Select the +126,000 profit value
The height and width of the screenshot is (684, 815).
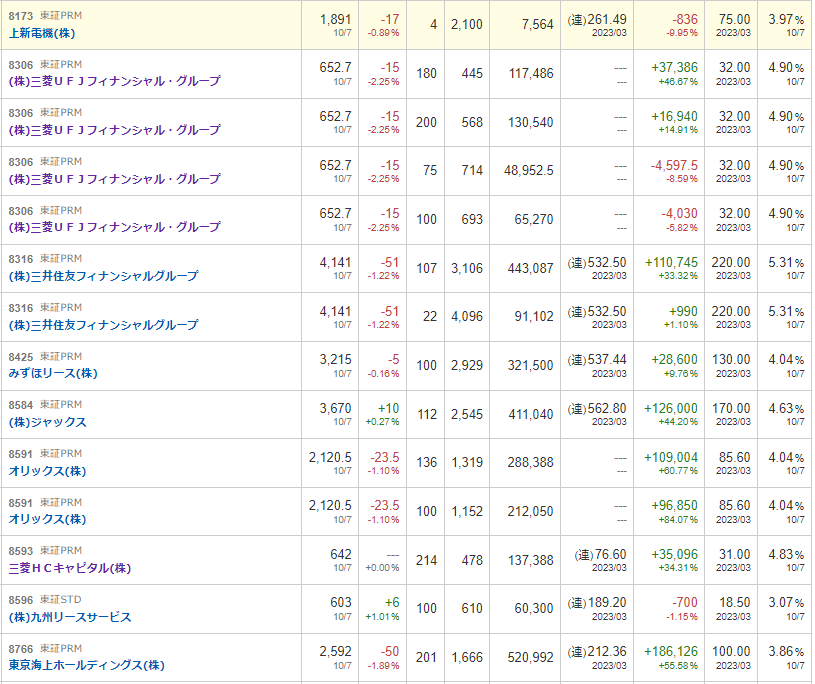click(x=671, y=409)
